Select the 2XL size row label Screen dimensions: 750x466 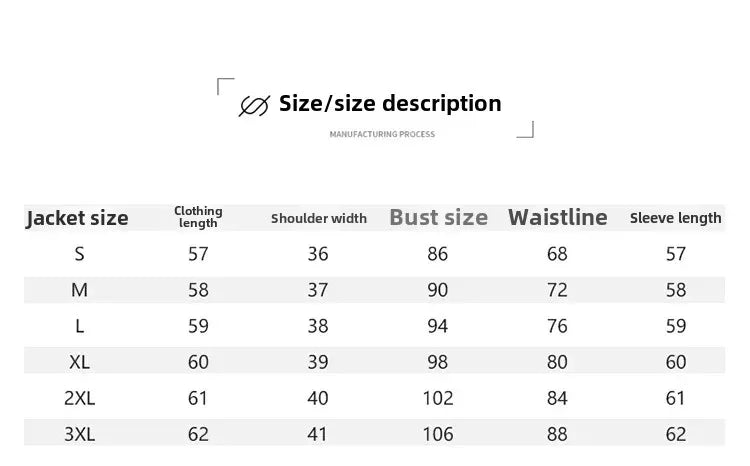[x=79, y=398]
